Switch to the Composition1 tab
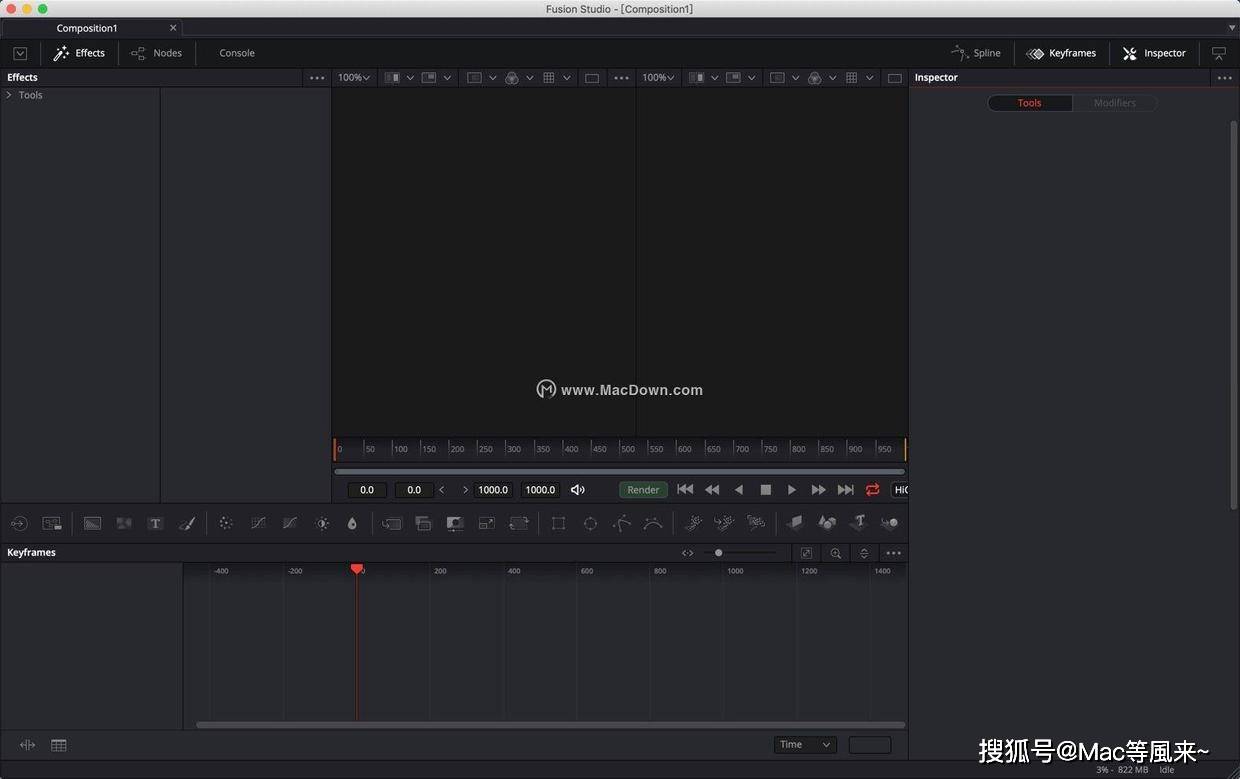Screen dimensions: 1240x779 (x=87, y=28)
